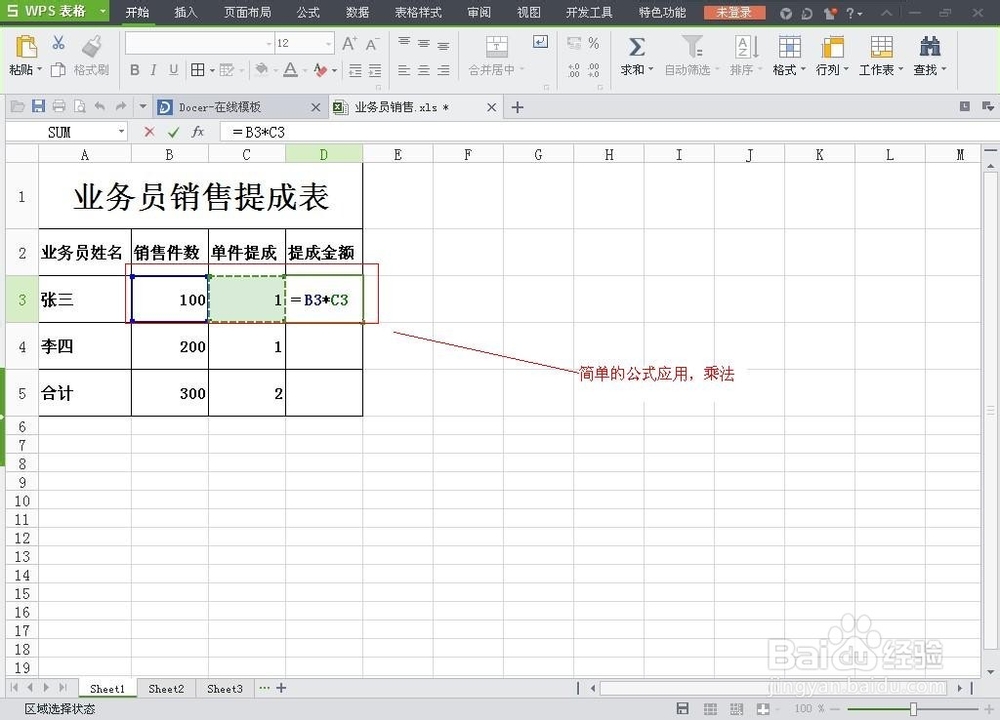Image resolution: width=1000 pixels, height=720 pixels.
Task: Expand the name box dropdown showing SUM
Action: coord(121,132)
